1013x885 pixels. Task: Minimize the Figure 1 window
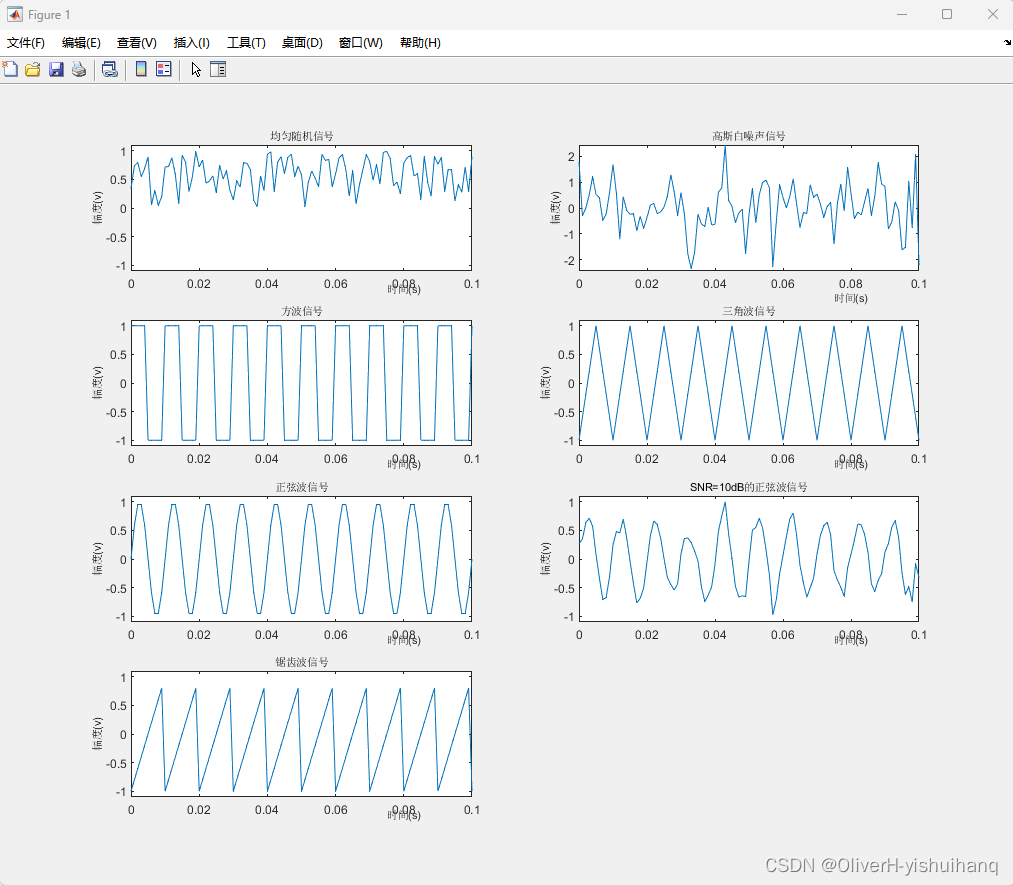click(902, 14)
